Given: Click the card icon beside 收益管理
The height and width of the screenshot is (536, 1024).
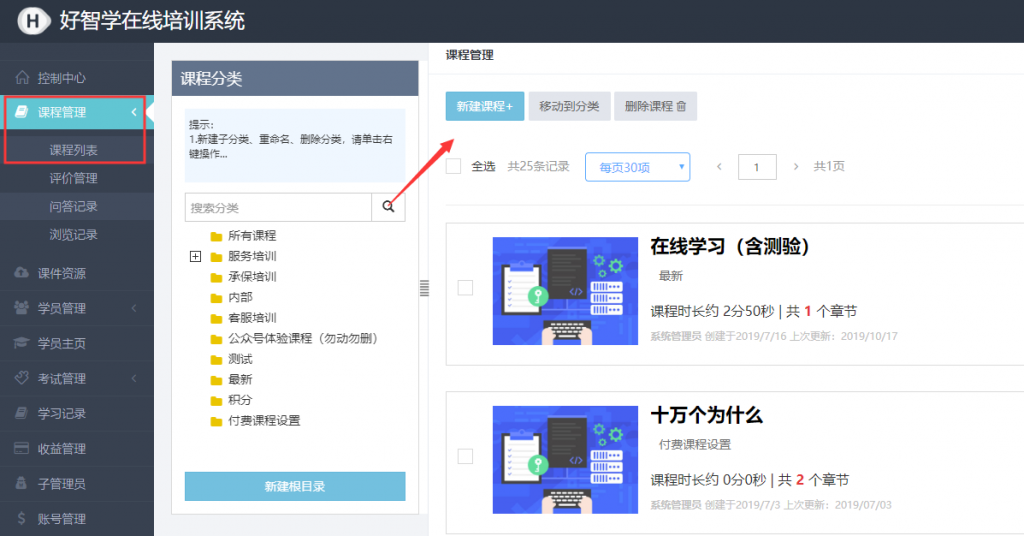Looking at the screenshot, I should (x=22, y=449).
